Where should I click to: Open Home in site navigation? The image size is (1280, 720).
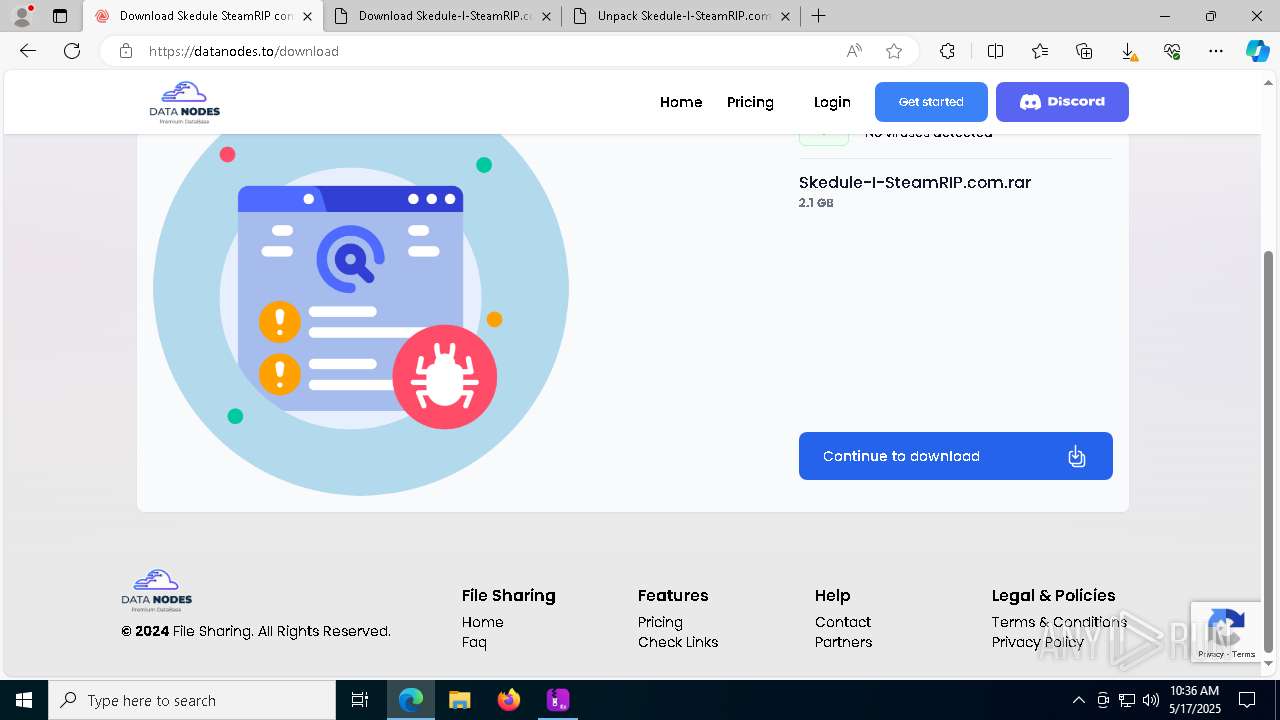[681, 102]
